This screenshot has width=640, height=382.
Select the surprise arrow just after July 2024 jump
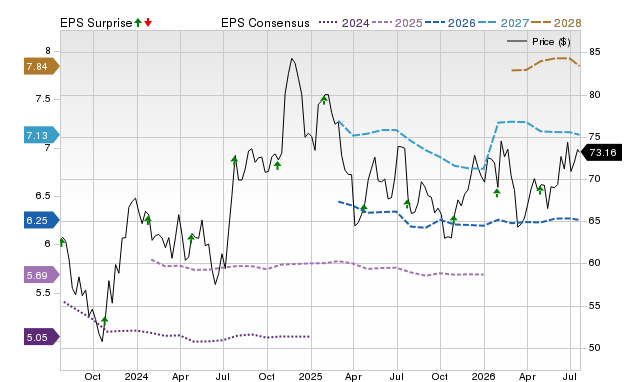(x=234, y=160)
